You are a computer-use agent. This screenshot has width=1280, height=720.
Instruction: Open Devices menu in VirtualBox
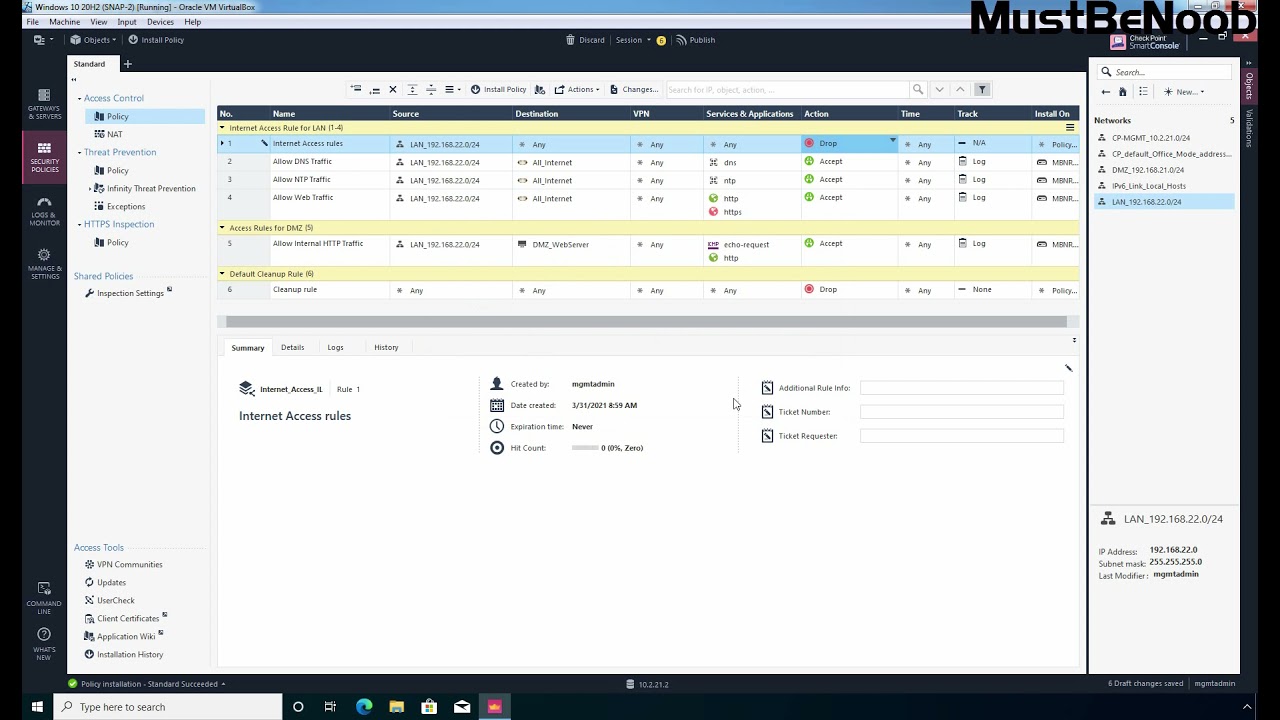160,21
